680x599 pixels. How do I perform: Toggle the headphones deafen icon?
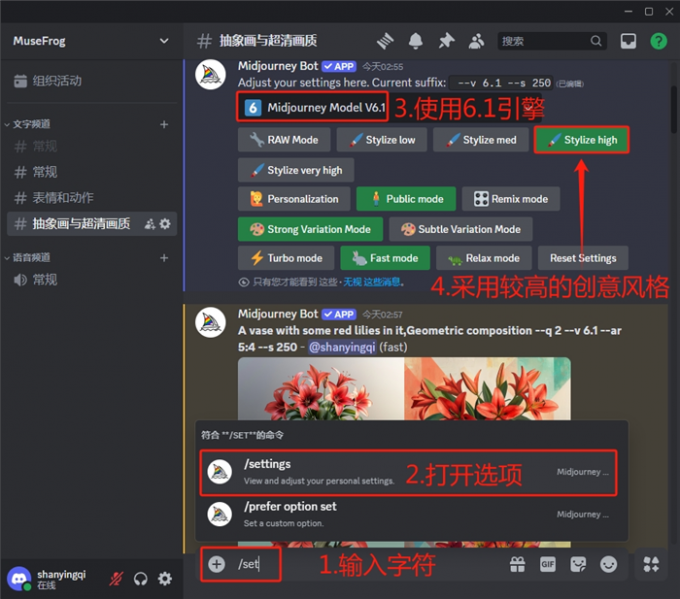point(141,579)
